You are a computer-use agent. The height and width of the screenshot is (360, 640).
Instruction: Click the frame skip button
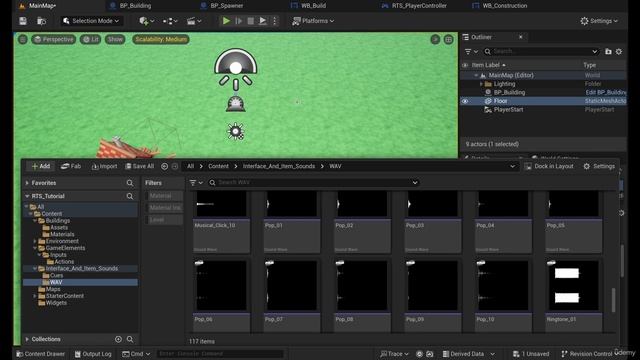point(238,21)
